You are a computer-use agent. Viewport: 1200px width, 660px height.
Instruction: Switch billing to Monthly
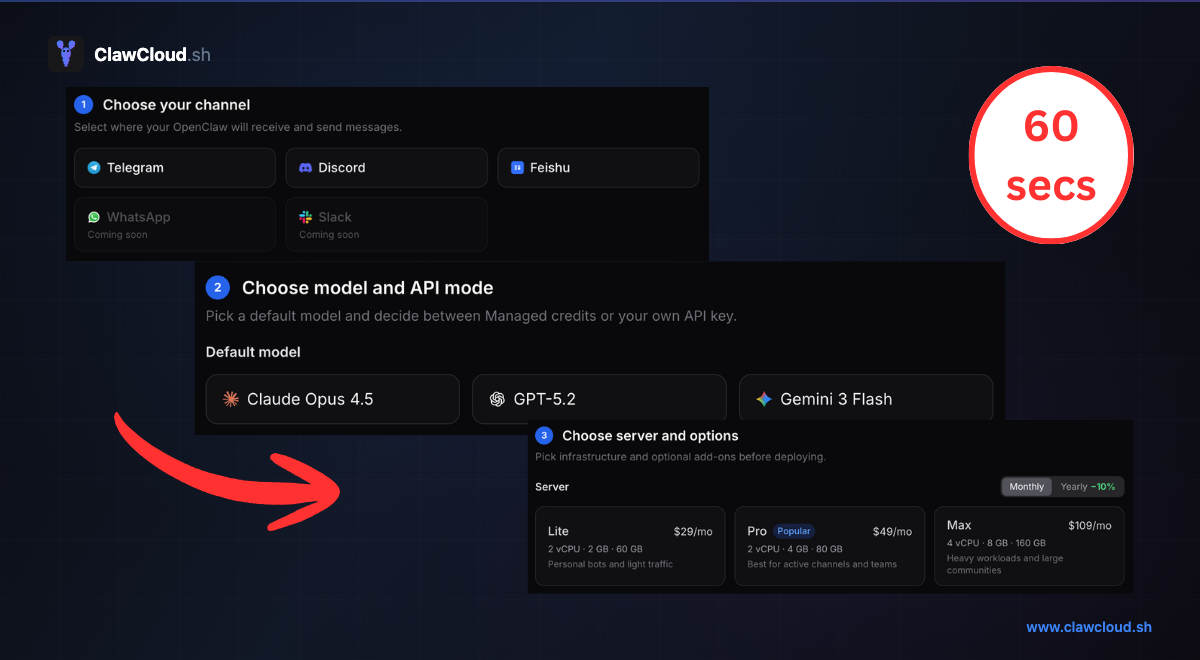[1026, 487]
